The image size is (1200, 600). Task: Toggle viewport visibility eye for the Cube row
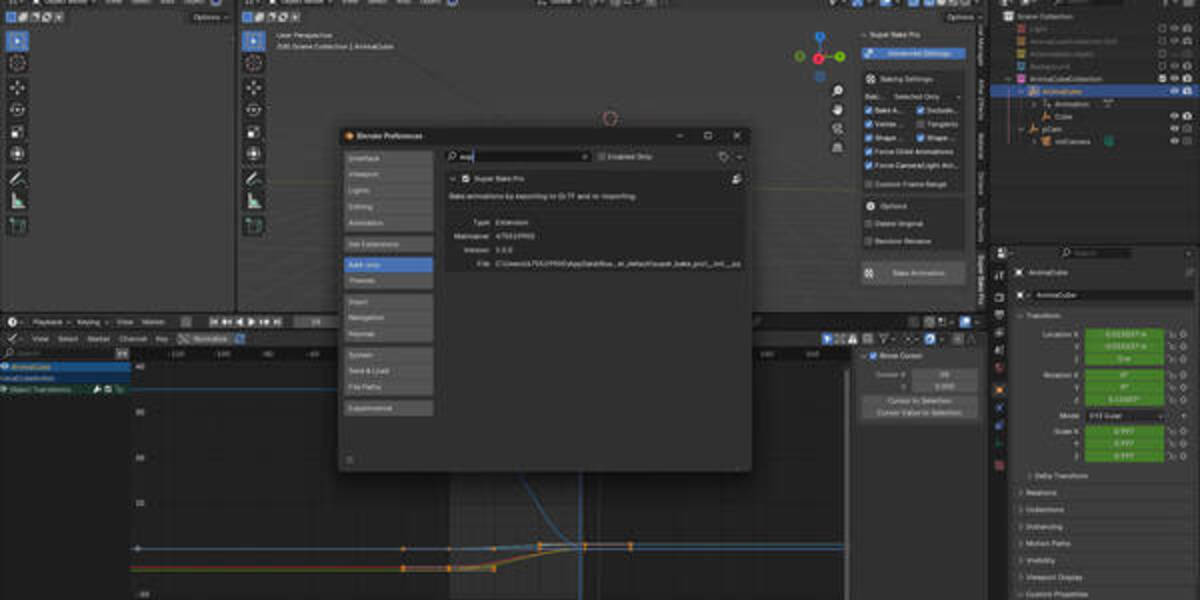point(1174,116)
